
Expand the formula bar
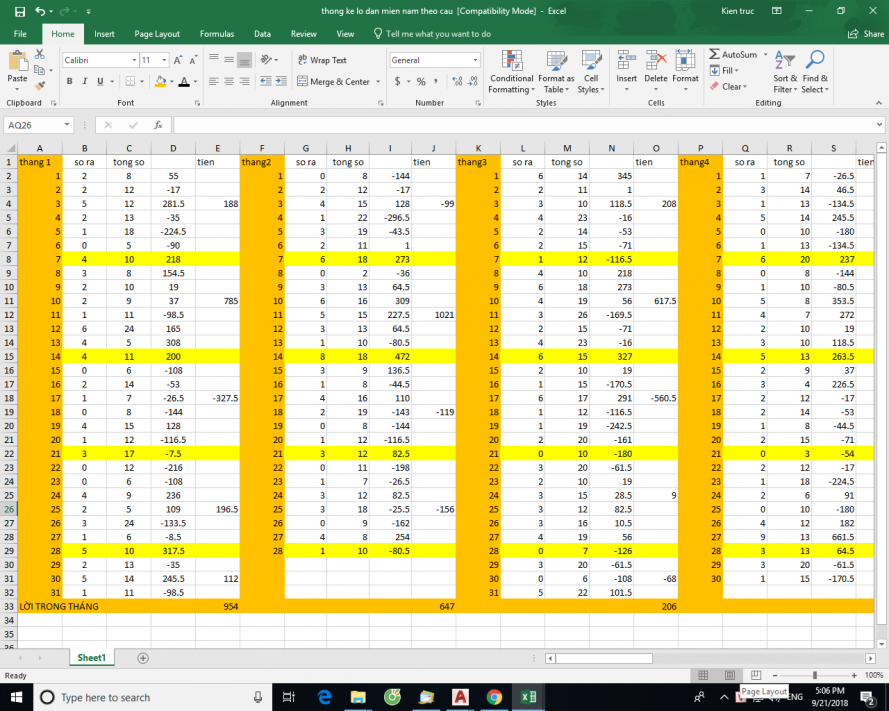(879, 125)
